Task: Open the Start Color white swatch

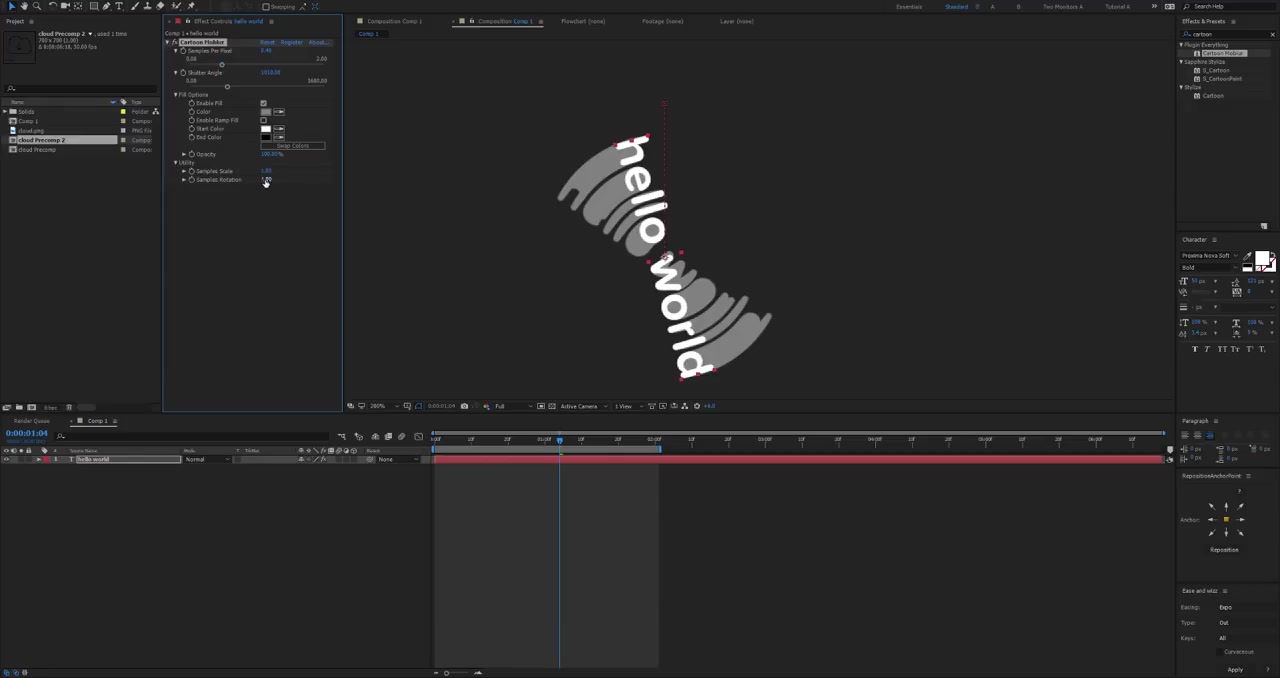Action: tap(266, 129)
